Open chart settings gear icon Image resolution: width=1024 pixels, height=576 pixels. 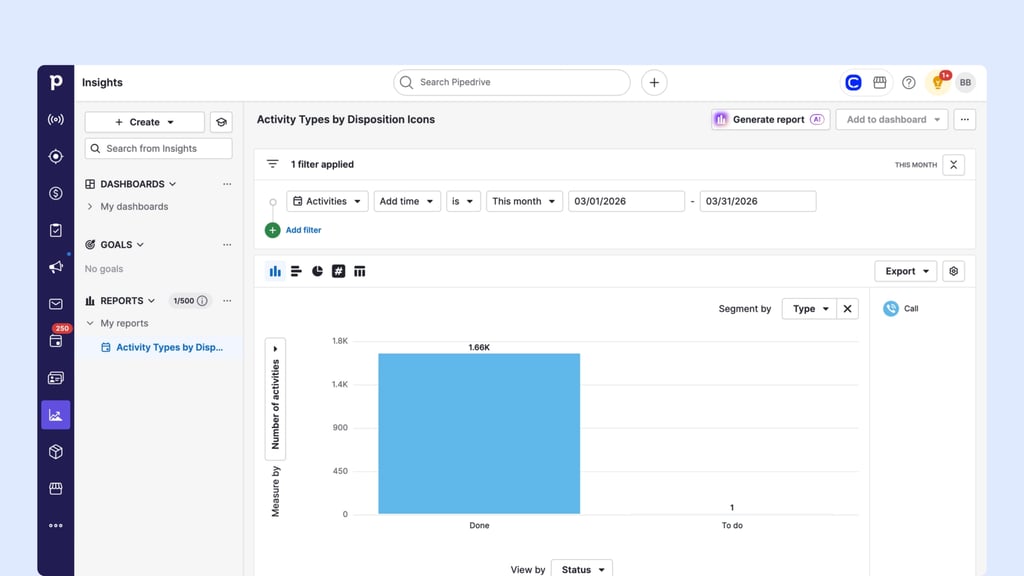pyautogui.click(x=953, y=271)
